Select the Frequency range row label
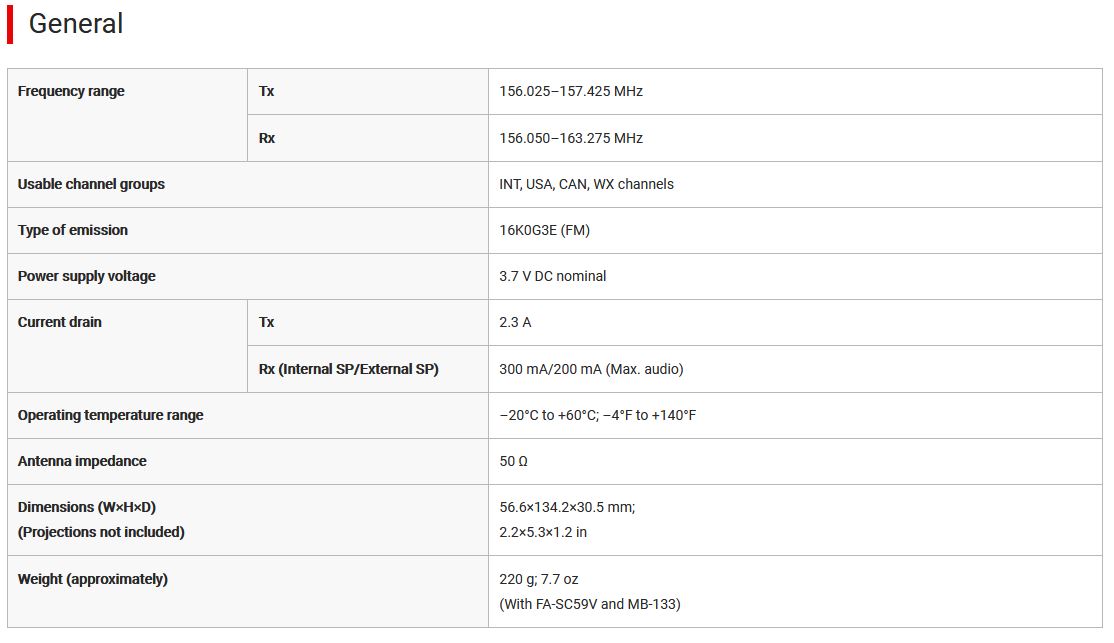This screenshot has width=1114, height=643. (x=71, y=91)
